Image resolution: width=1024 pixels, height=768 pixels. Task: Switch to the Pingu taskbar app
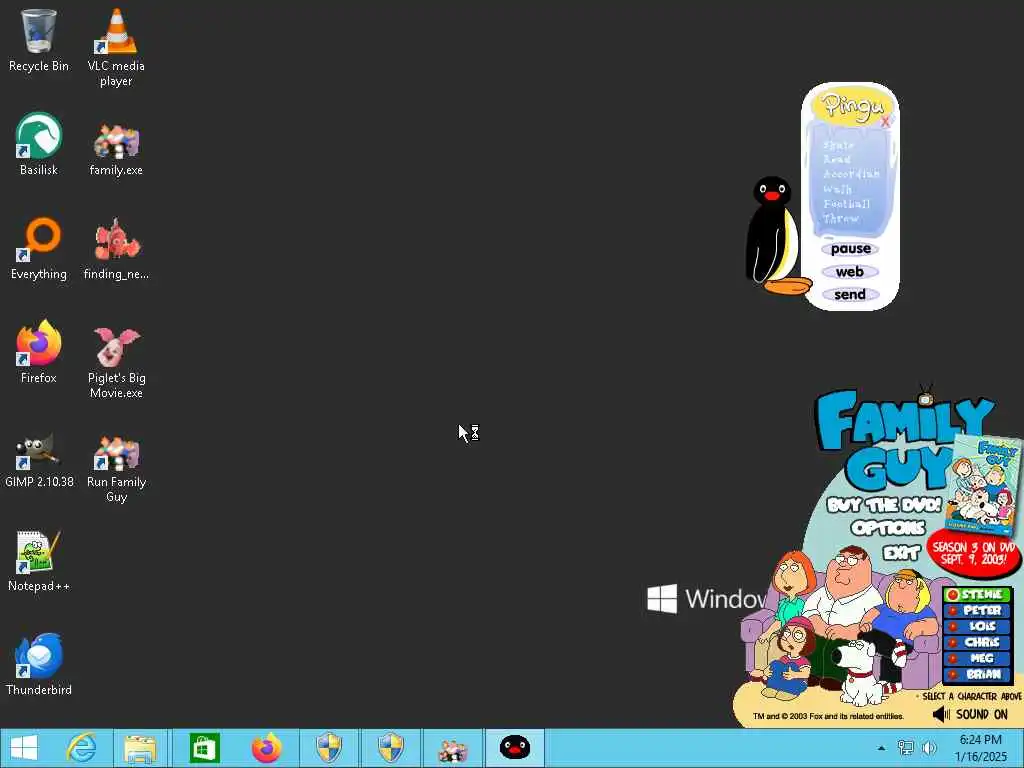tap(515, 748)
